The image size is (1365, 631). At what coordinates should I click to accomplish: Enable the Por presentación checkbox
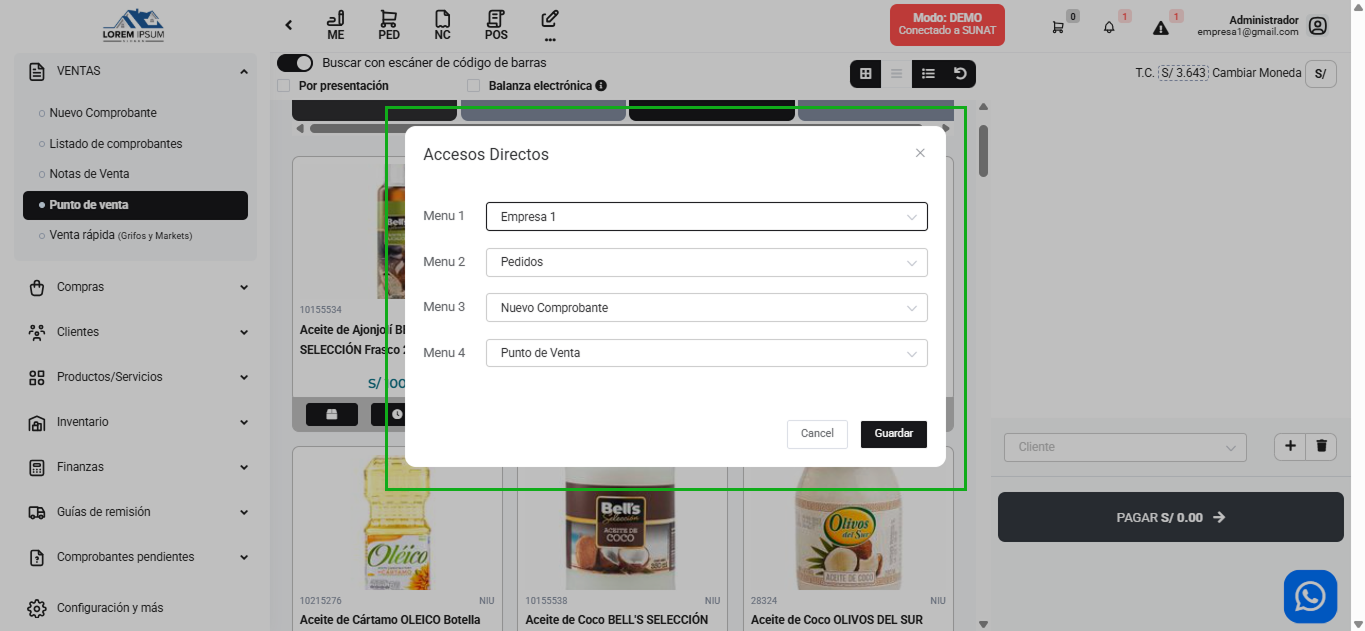(x=282, y=86)
